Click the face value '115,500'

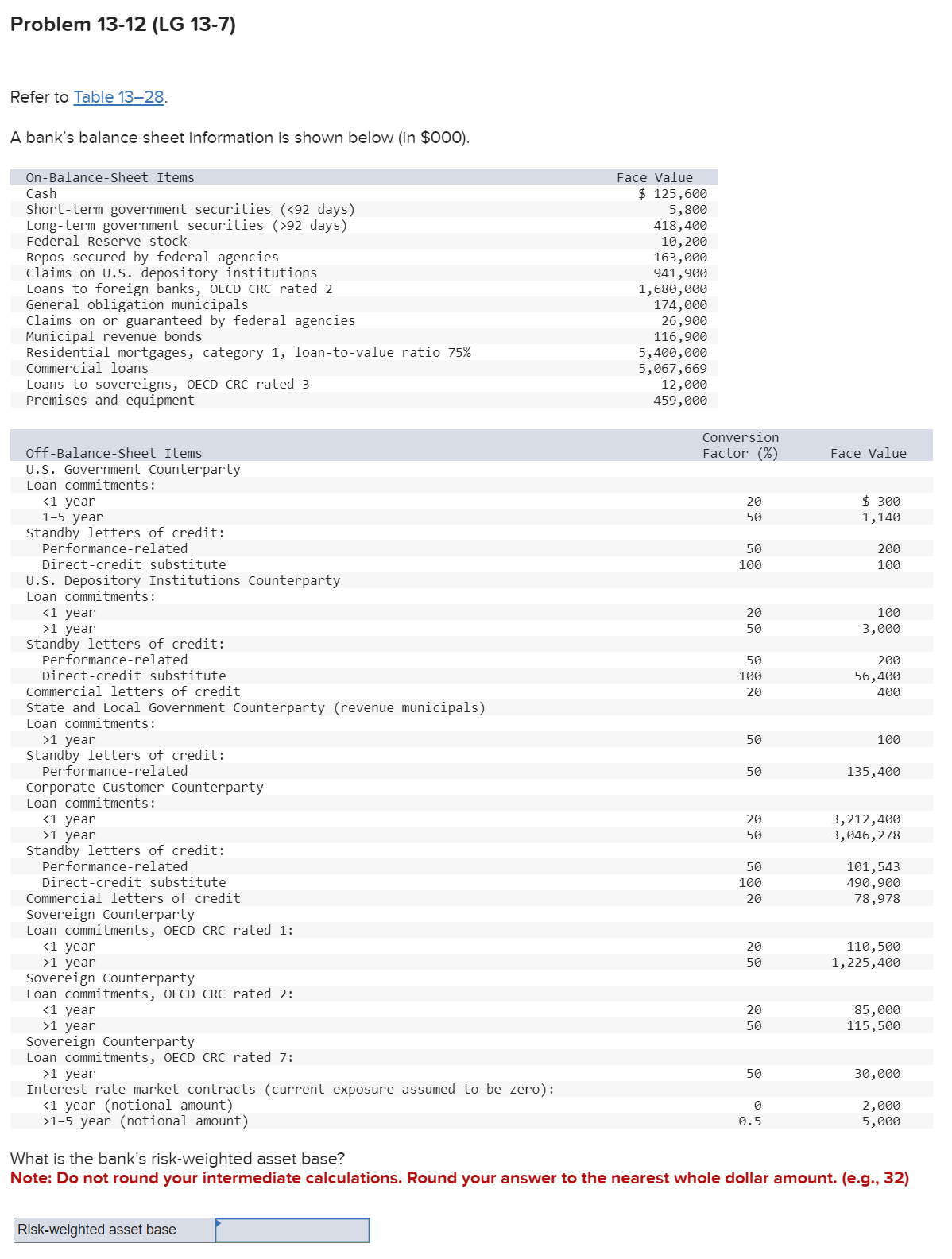pos(873,1026)
